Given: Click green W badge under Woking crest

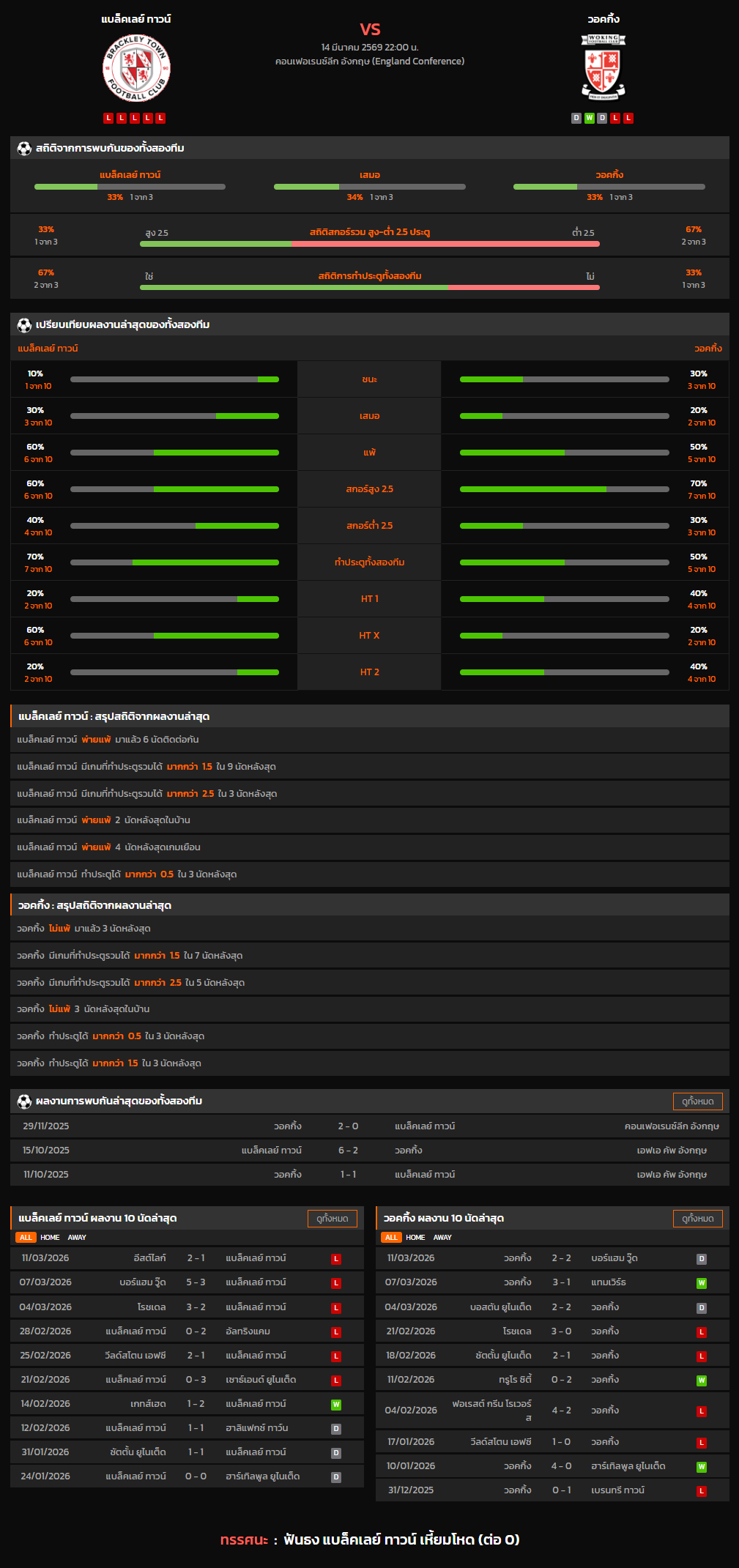Looking at the screenshot, I should tap(589, 118).
